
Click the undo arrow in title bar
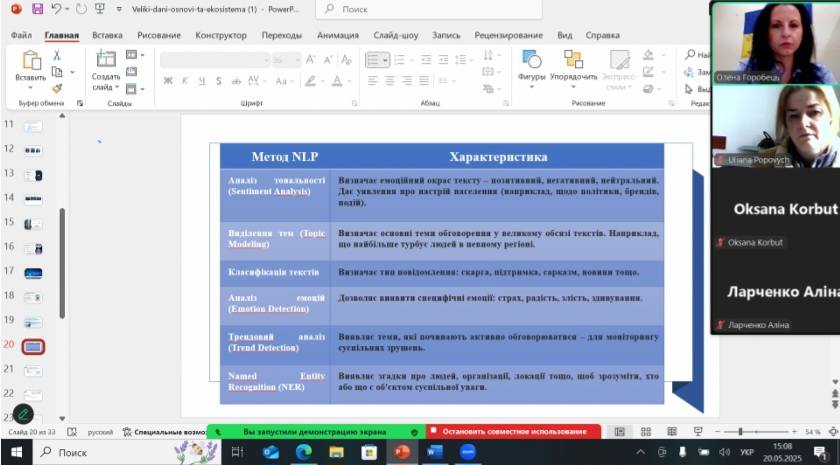click(x=56, y=9)
